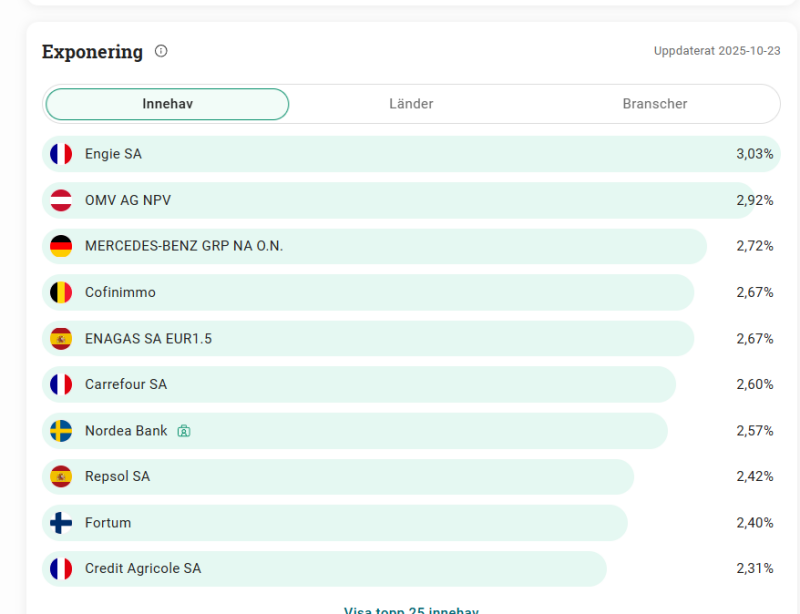Click MERCEDES-BENZ GRP NA O.N. text
Image resolution: width=800 pixels, height=614 pixels.
point(184,246)
